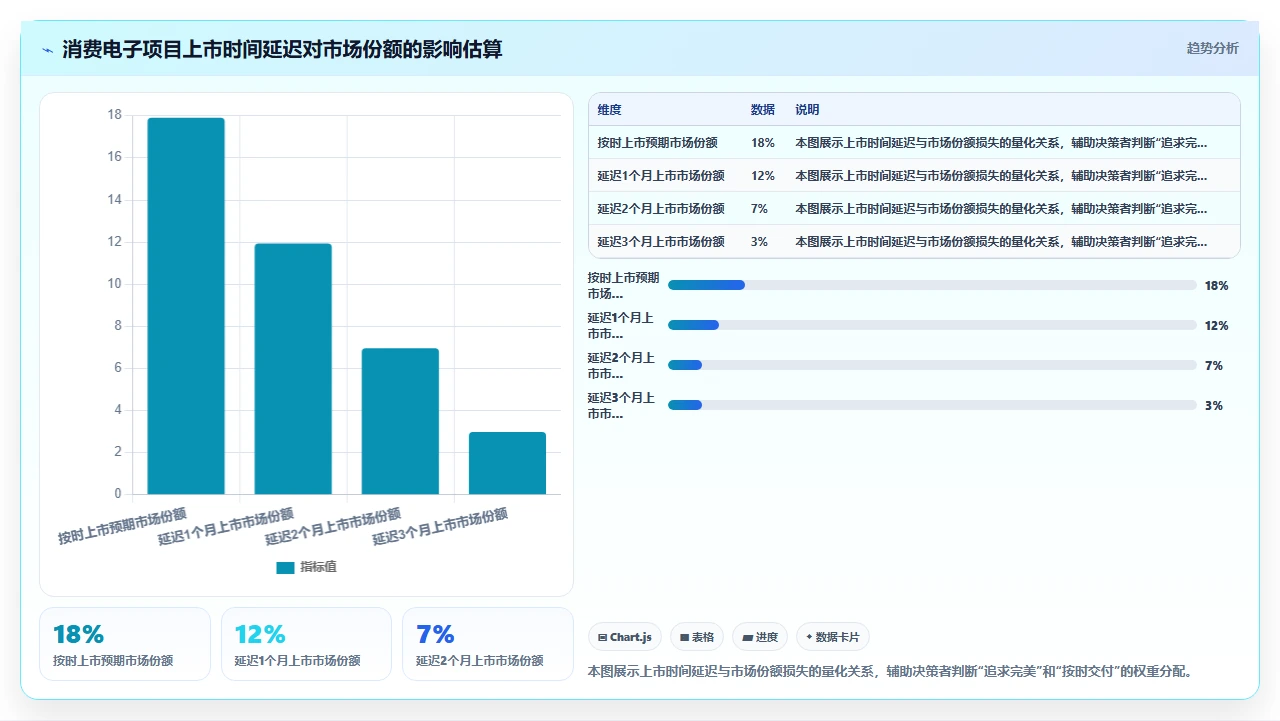Click the 12% value in the table
The image size is (1280, 721).
(x=763, y=176)
